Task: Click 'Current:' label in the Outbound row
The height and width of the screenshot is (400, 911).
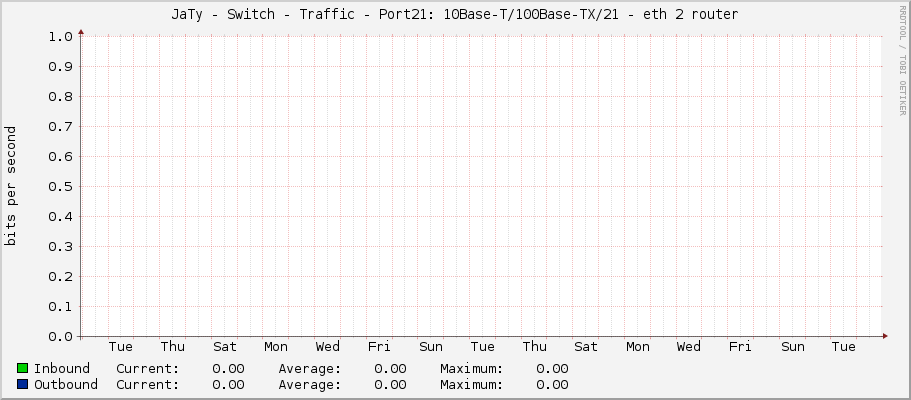Action: coord(148,384)
